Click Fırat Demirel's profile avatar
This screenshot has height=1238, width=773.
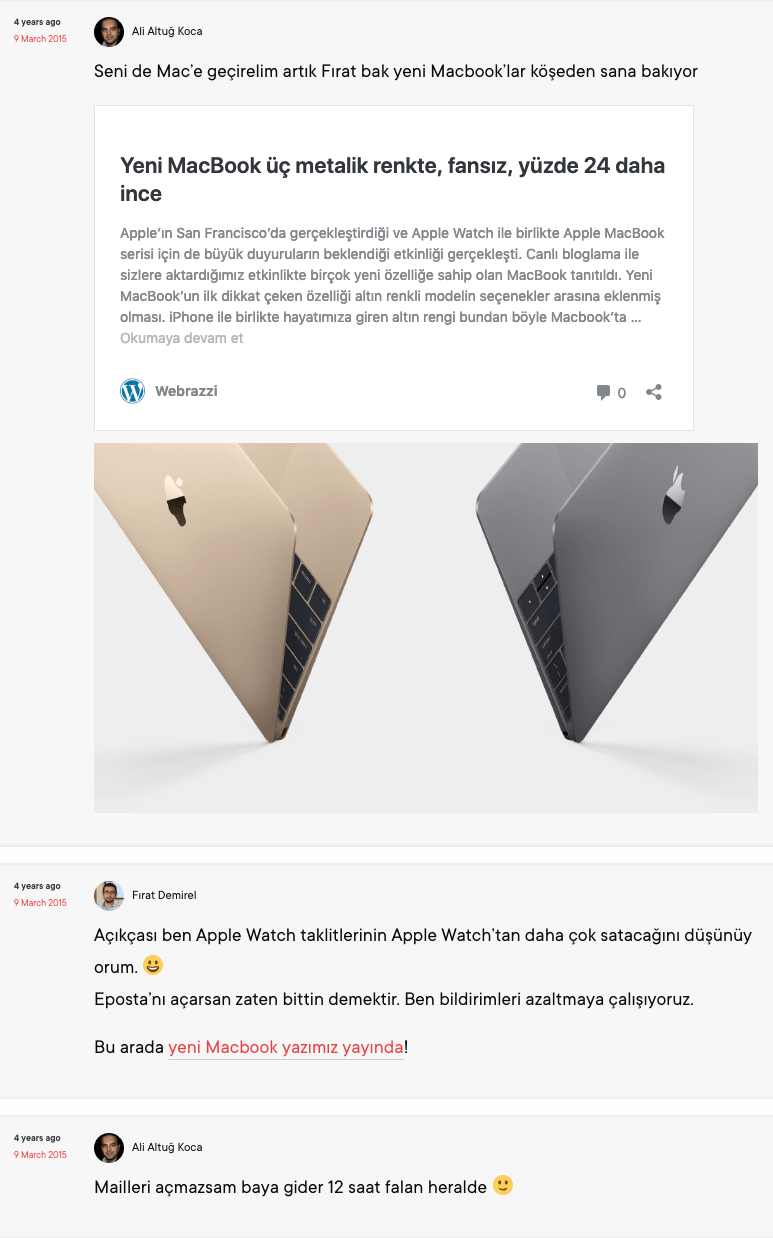coord(109,896)
